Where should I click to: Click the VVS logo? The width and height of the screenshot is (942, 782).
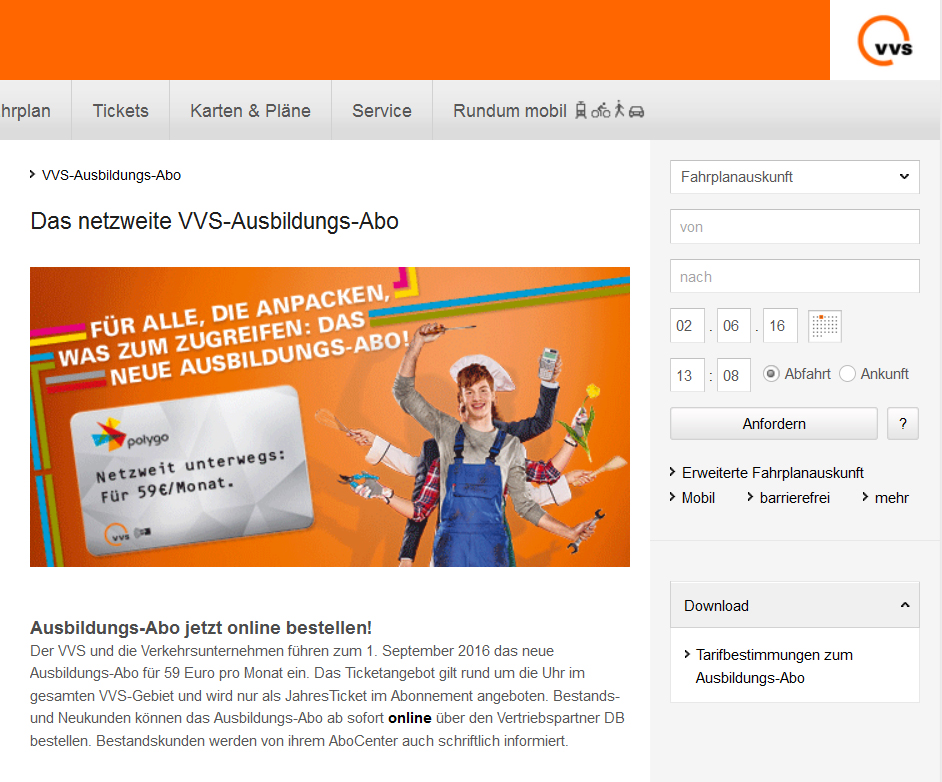click(x=884, y=40)
